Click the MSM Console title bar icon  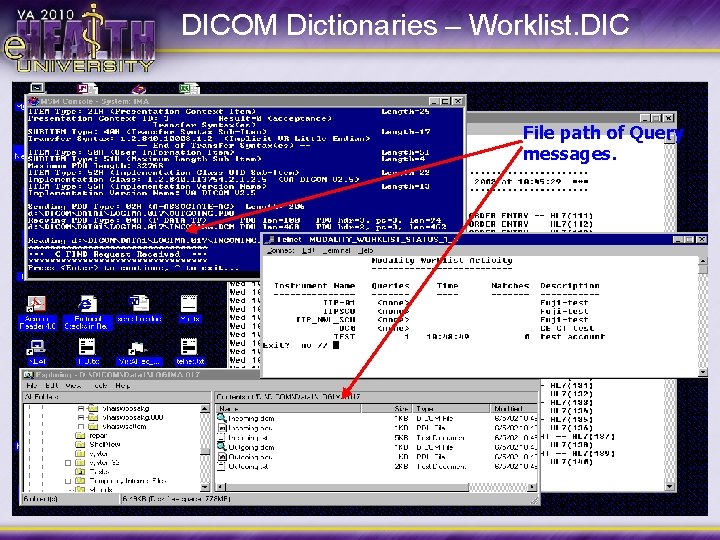33,101
